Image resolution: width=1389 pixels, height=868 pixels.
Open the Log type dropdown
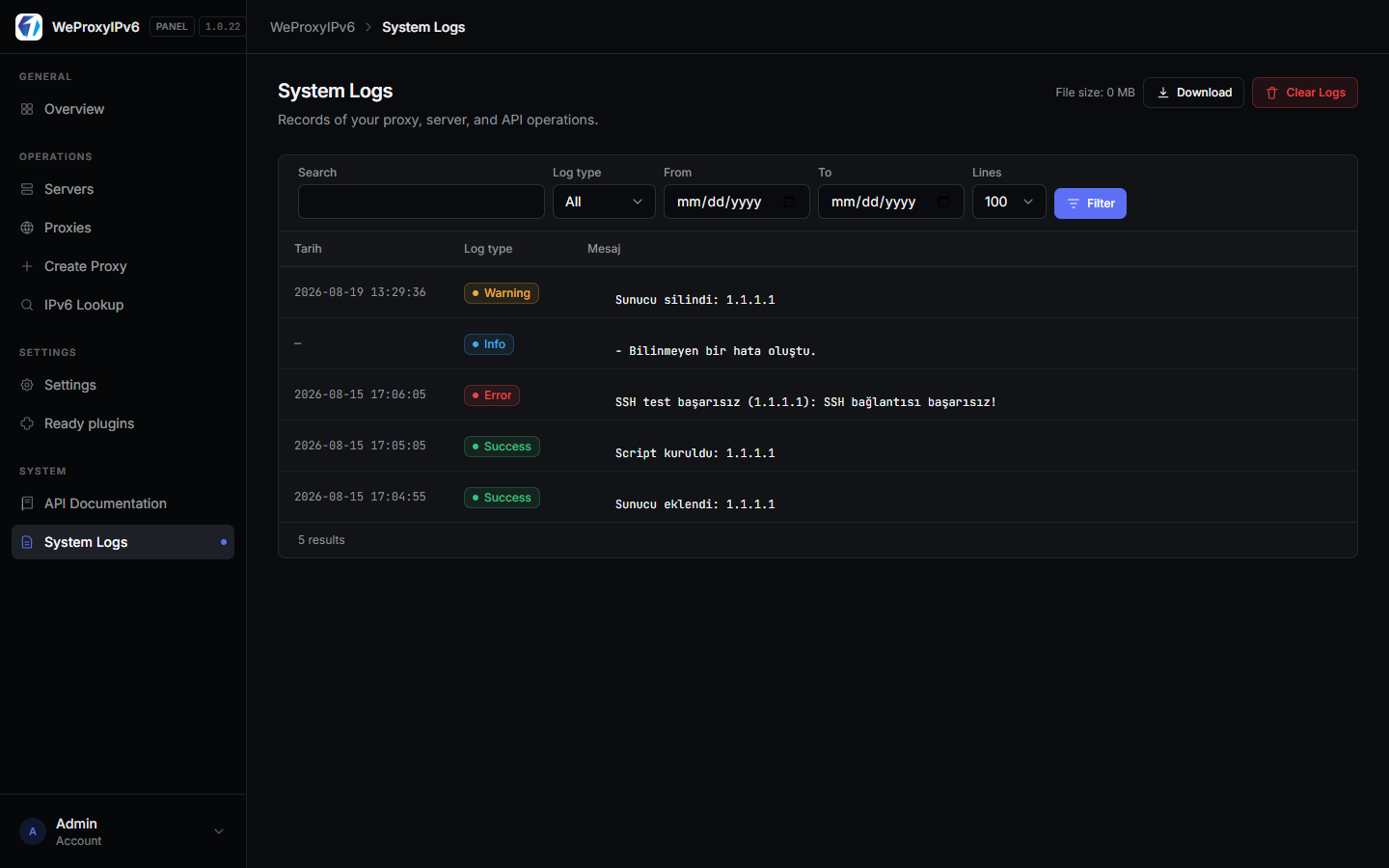click(x=604, y=202)
